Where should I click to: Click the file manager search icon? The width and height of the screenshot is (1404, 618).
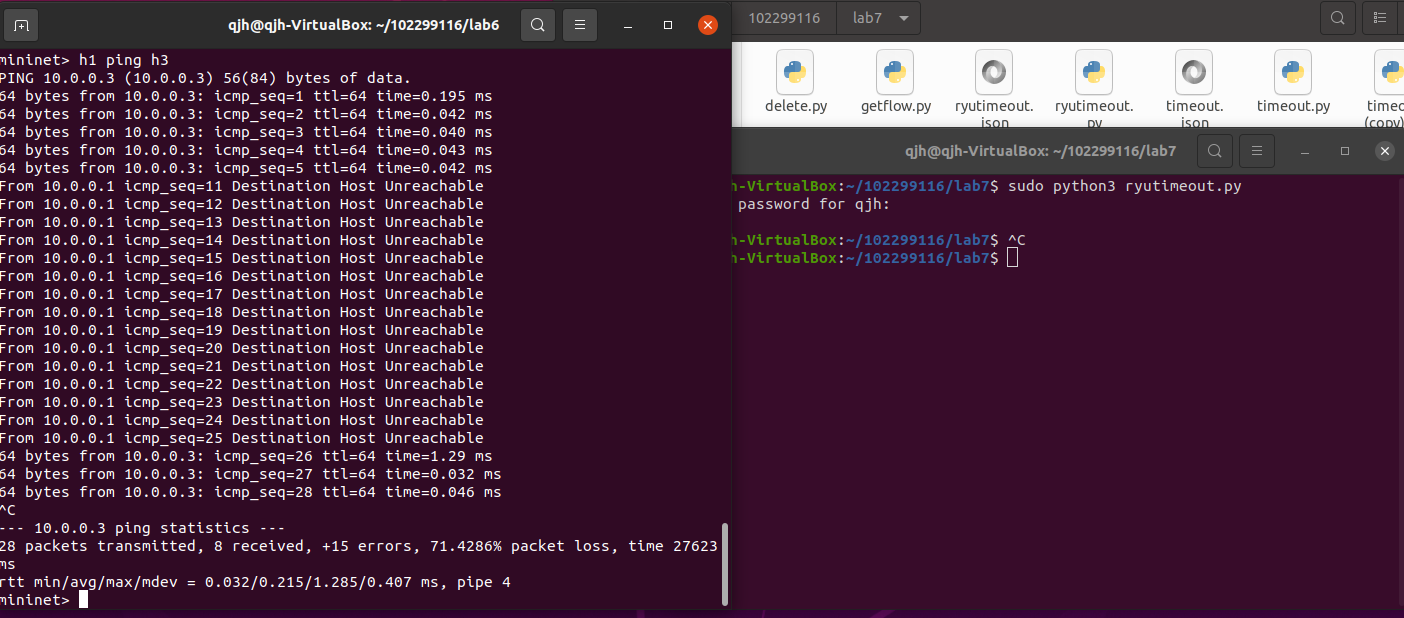(x=1337, y=18)
